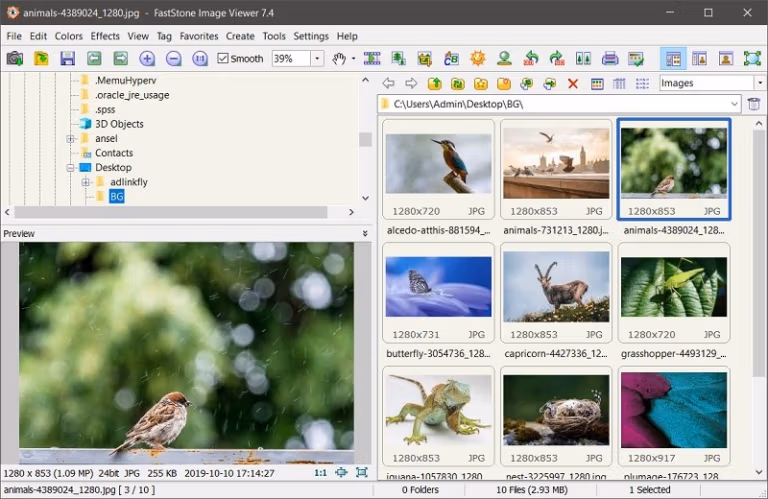
Task: Open the Draw Board text icon
Action: (x=452, y=59)
